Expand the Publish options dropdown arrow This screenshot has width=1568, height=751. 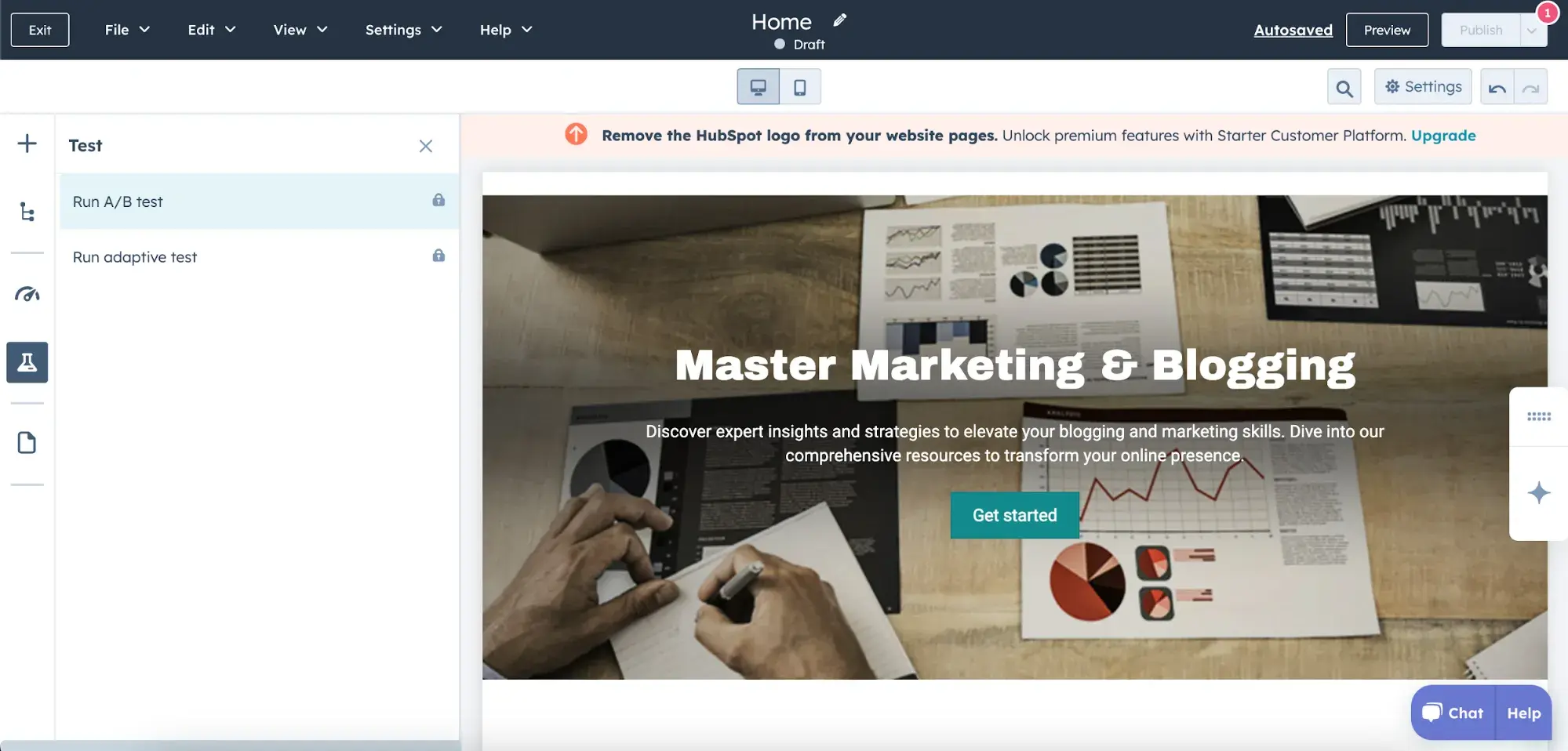coord(1533,31)
